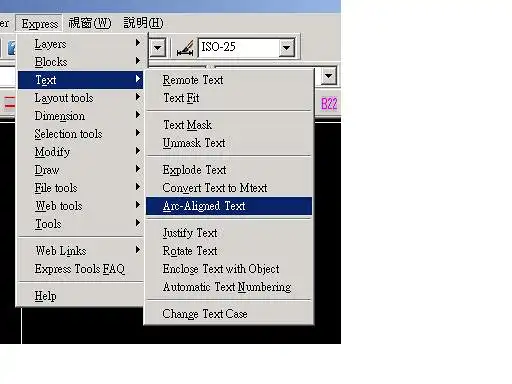Choose Unmask Text command

pyautogui.click(x=229, y=143)
